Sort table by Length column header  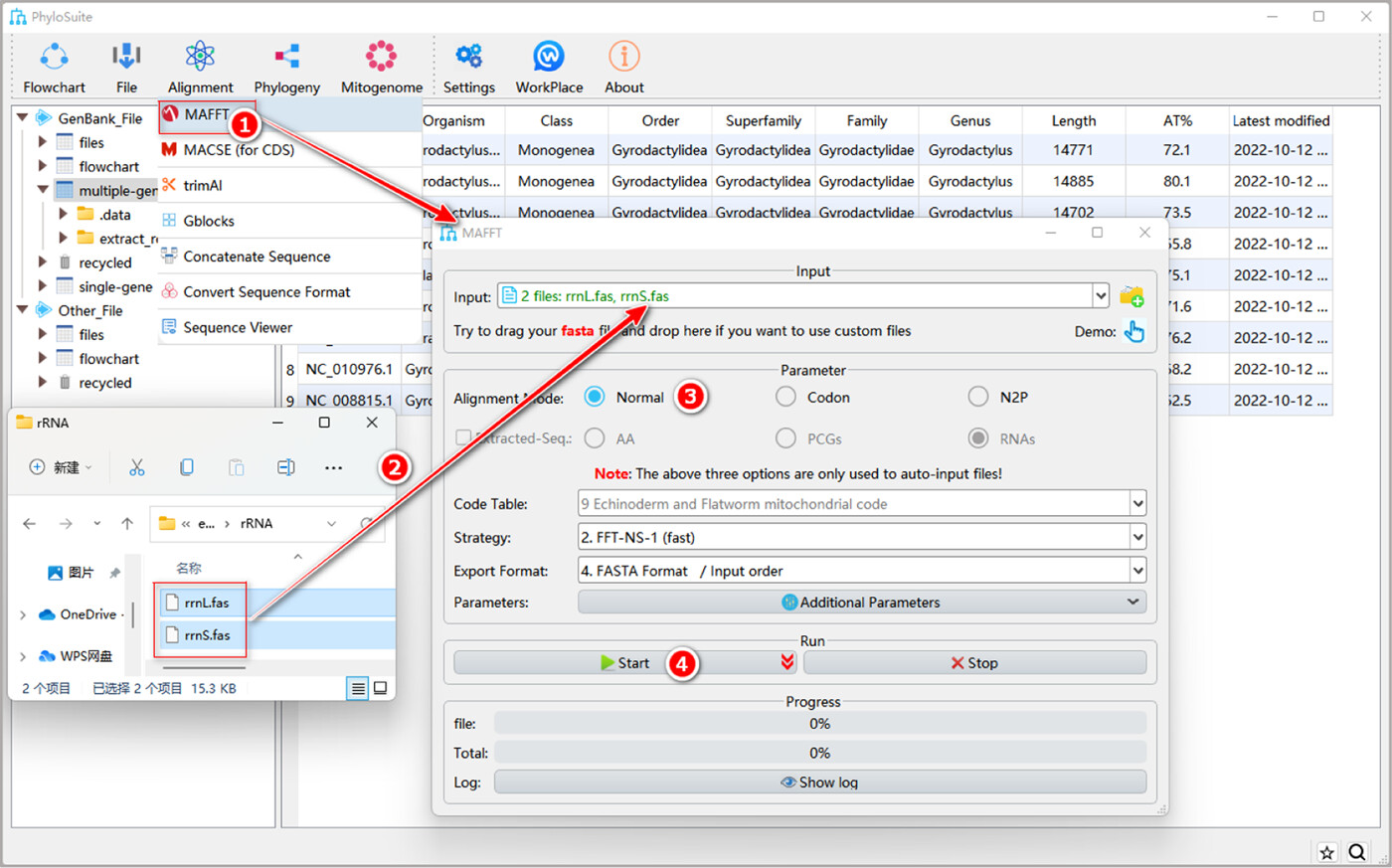click(x=1074, y=120)
